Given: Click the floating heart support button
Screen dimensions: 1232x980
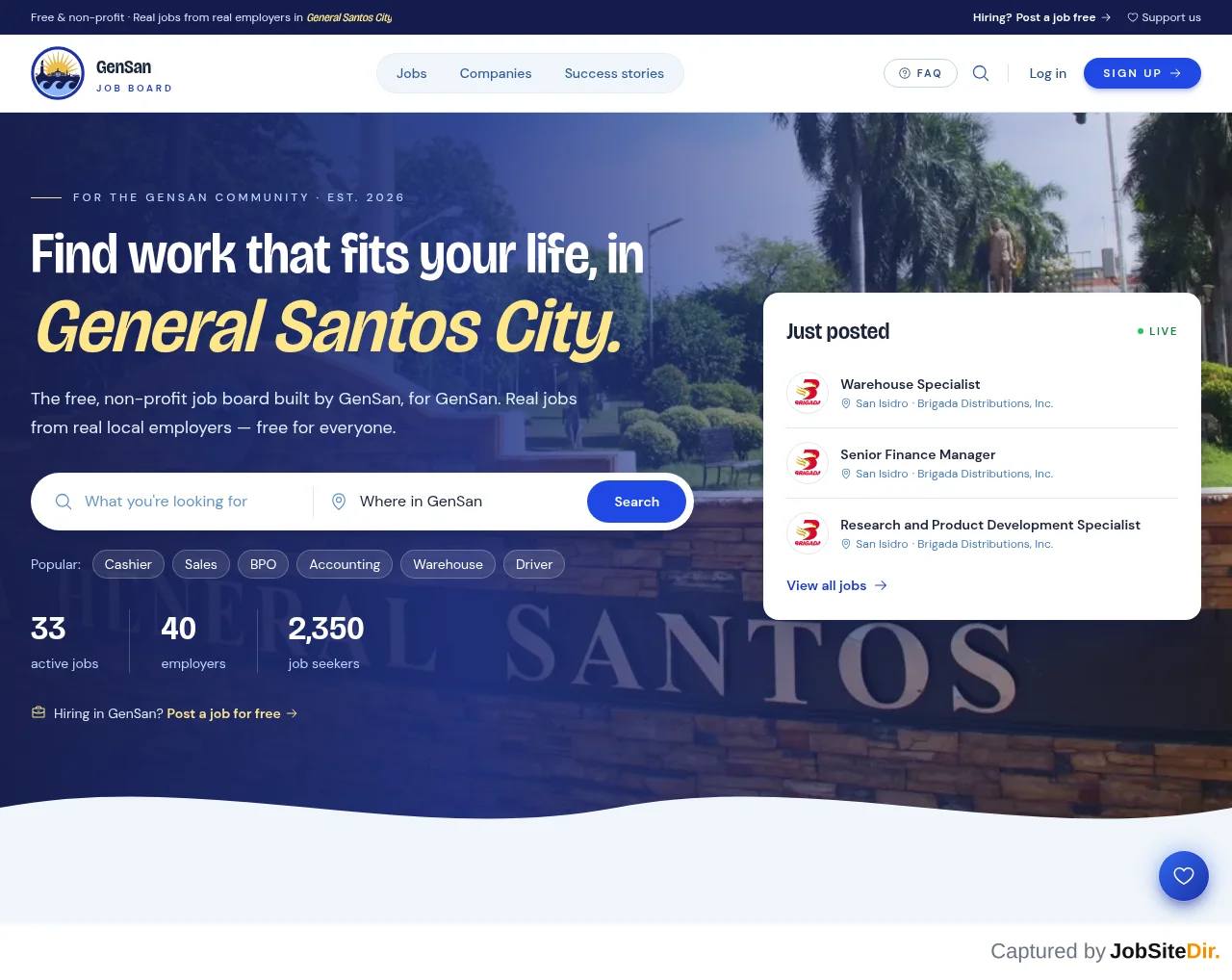Looking at the screenshot, I should (x=1184, y=876).
